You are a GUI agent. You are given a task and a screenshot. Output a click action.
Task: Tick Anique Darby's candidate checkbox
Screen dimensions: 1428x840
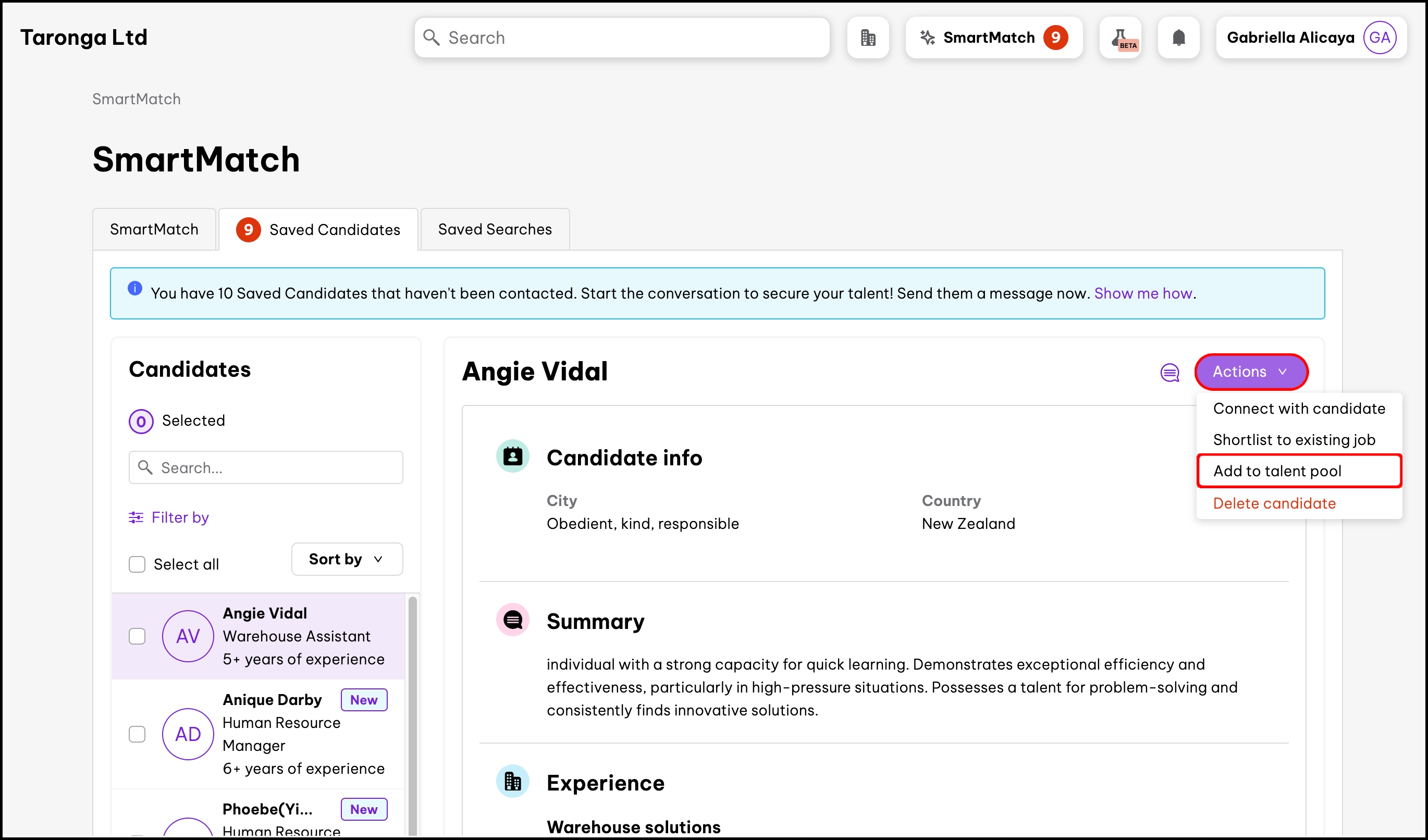point(137,734)
